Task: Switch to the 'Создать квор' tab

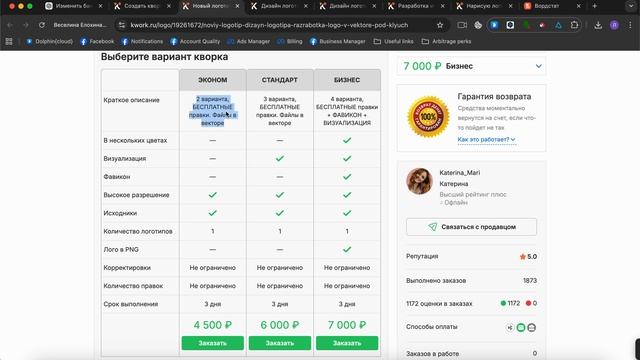Action: point(142,6)
